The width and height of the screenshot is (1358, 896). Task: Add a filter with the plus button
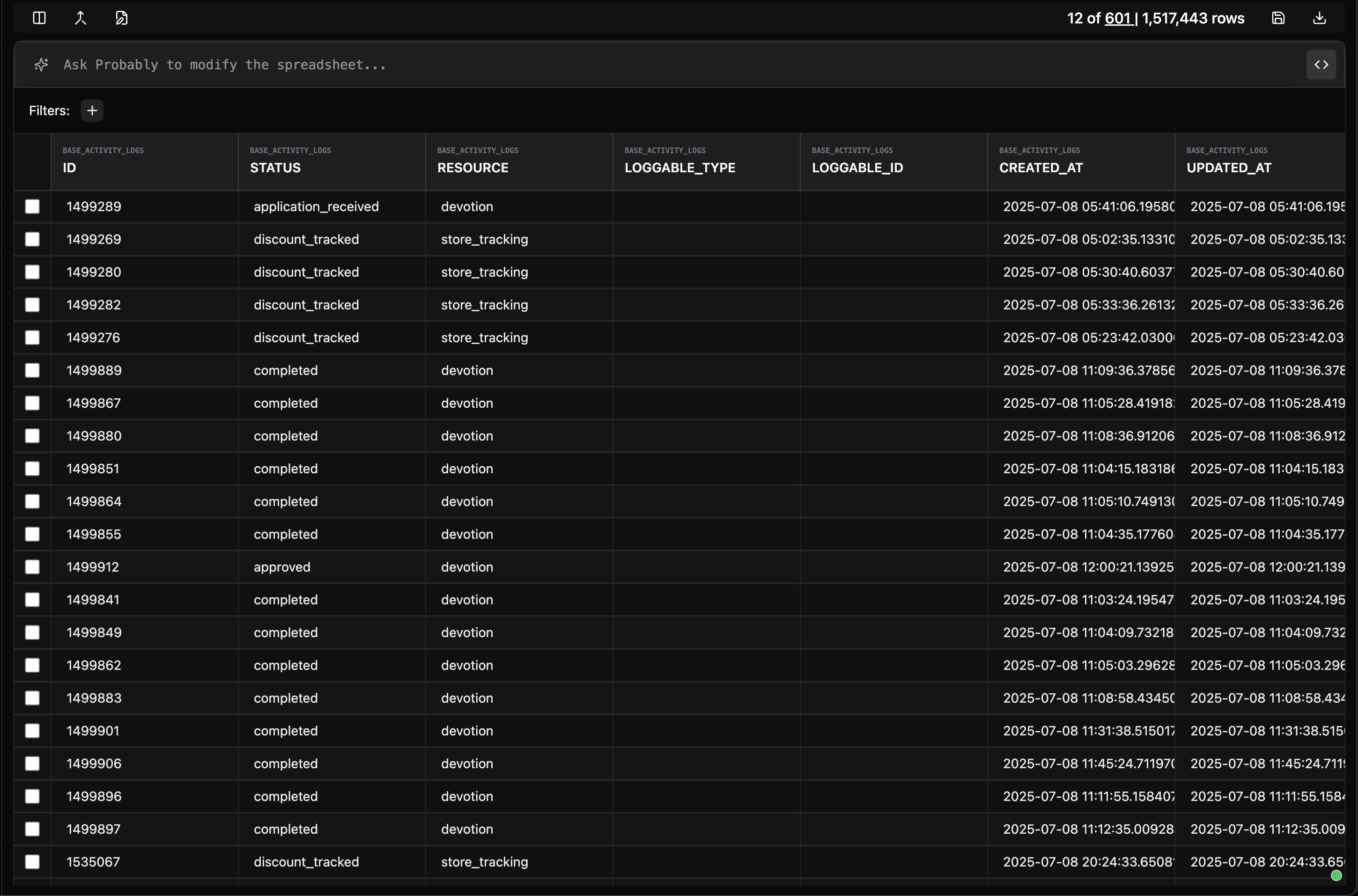click(92, 110)
